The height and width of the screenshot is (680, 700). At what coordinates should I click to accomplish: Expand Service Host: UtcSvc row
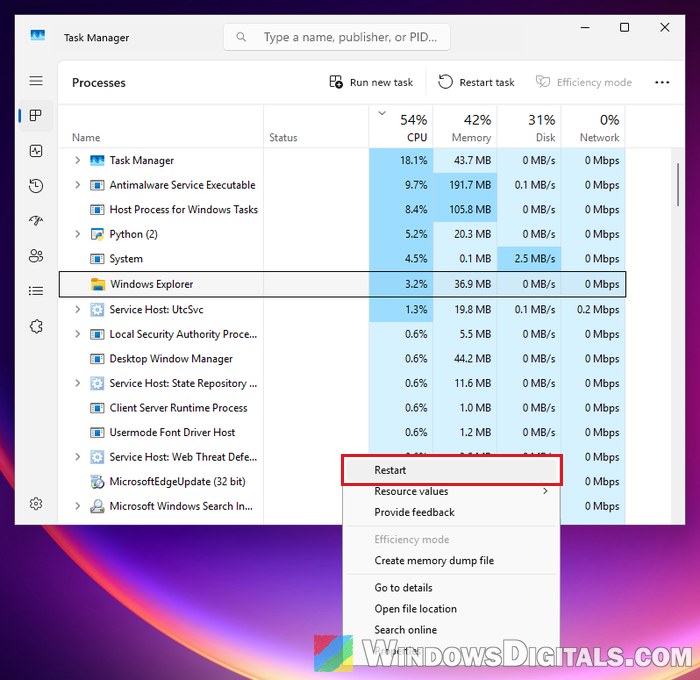pyautogui.click(x=77, y=309)
